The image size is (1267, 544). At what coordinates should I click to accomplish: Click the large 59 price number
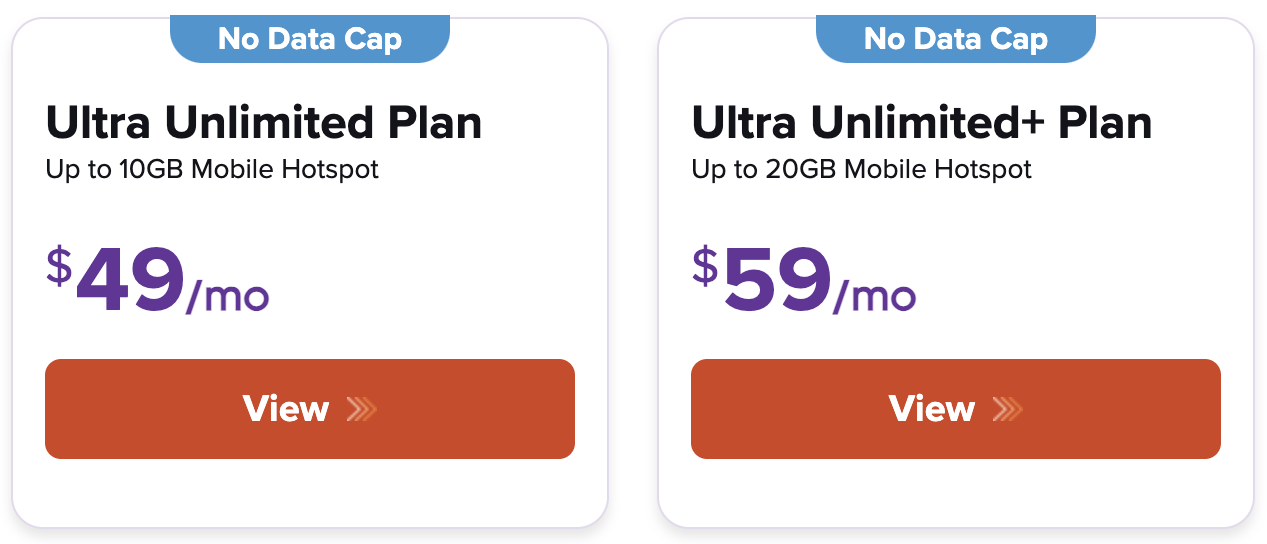tap(777, 281)
